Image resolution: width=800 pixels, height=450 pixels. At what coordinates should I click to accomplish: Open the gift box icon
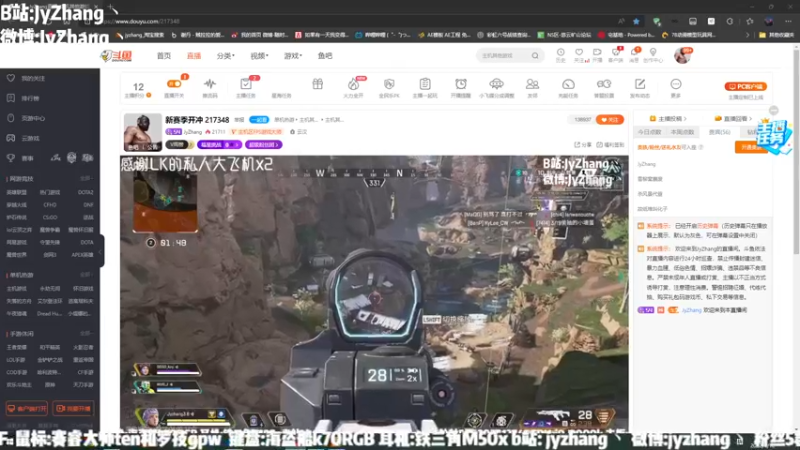[x=317, y=84]
